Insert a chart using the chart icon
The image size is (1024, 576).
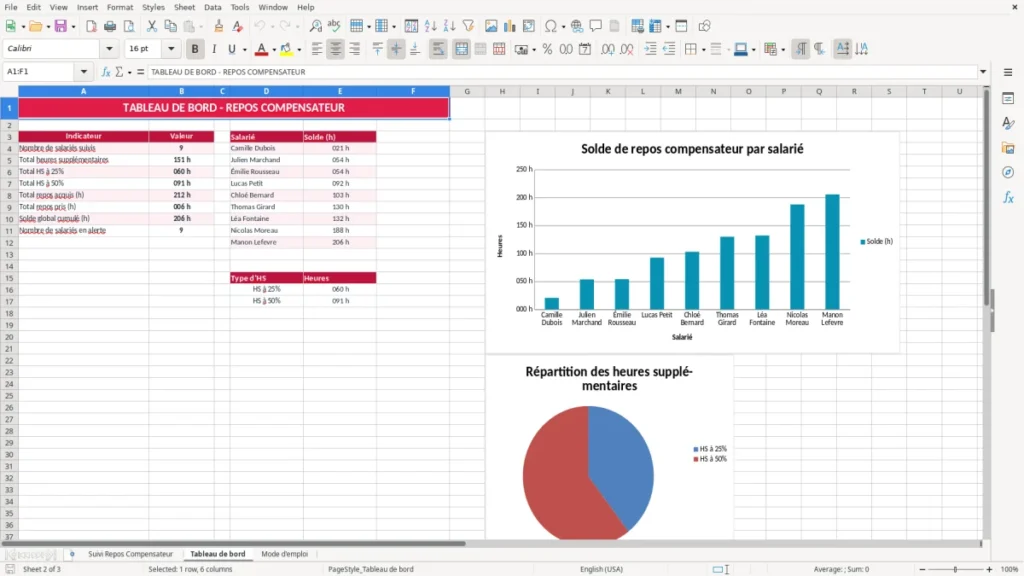(x=510, y=26)
